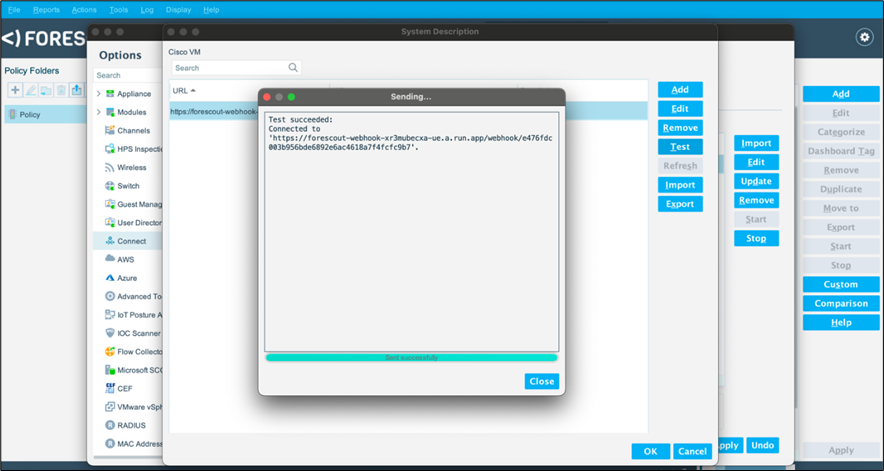This screenshot has height=471, width=884.
Task: Click Comparison in the main policy panel
Action: point(841,303)
